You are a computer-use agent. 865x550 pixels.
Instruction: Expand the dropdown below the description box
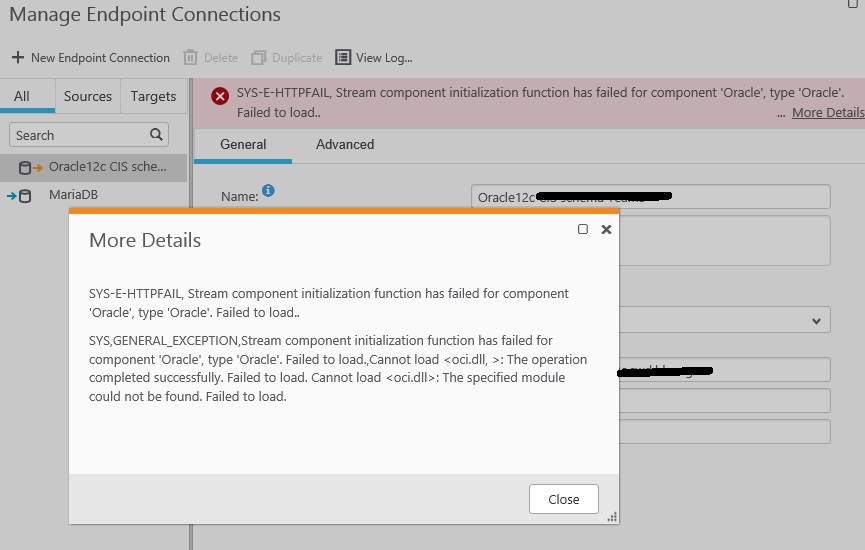pos(817,321)
